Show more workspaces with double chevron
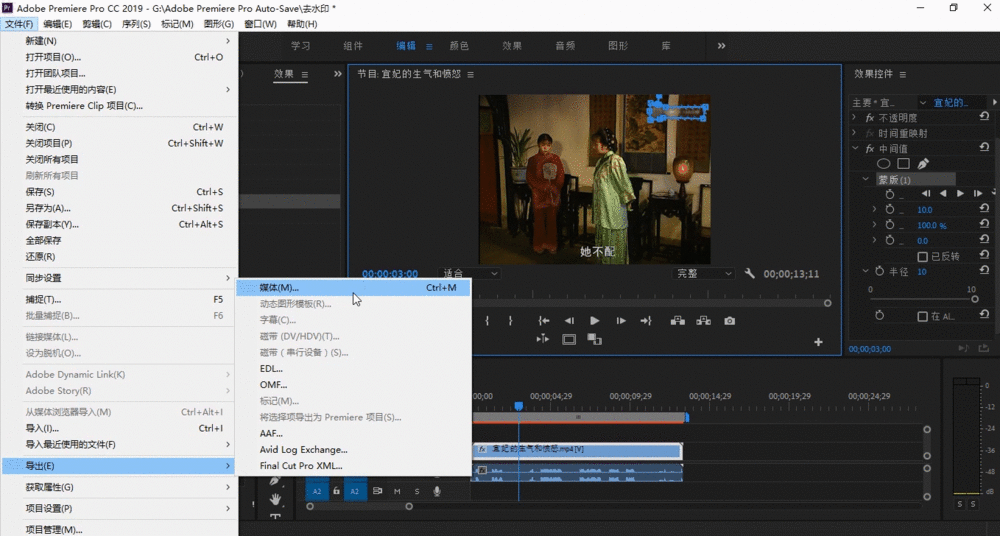This screenshot has height=536, width=1000. pos(721,46)
